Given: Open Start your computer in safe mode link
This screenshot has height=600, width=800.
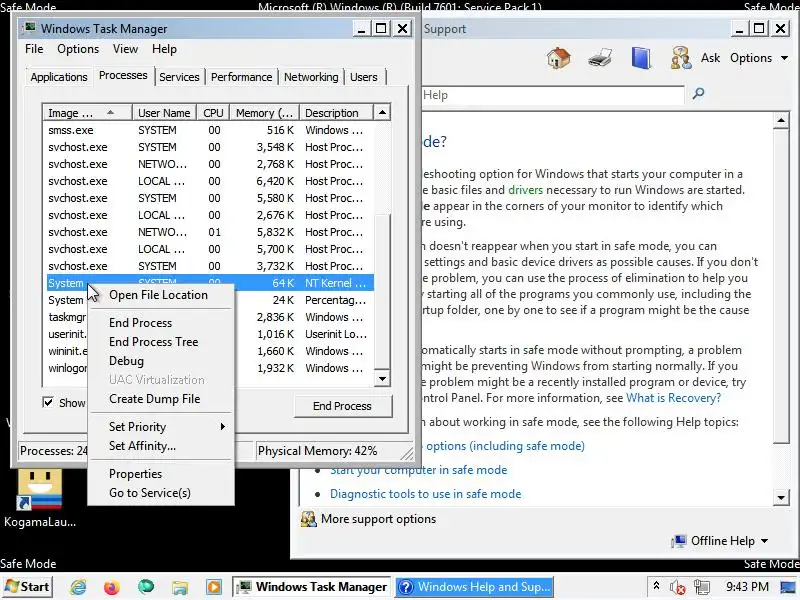Looking at the screenshot, I should (x=418, y=470).
